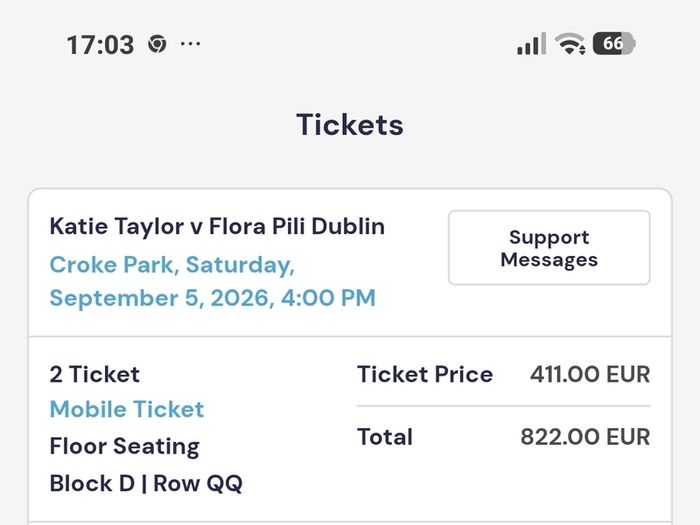Select the Floor Seating label
The image size is (700, 525).
(125, 446)
